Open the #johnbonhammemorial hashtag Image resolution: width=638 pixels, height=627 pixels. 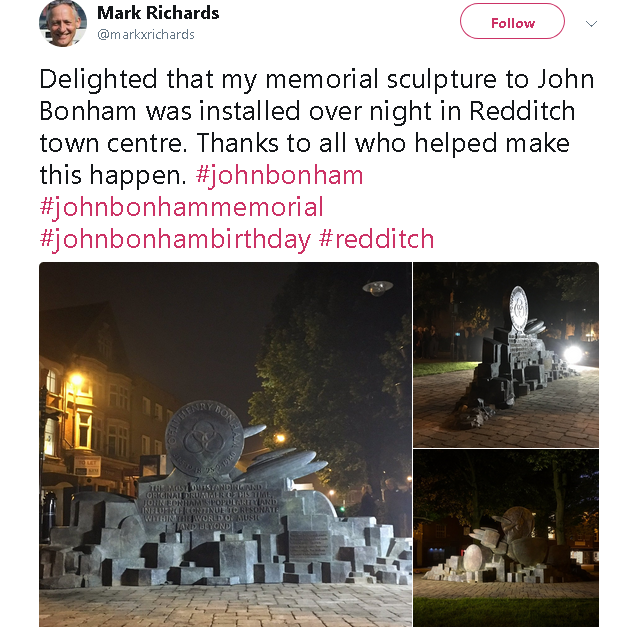(x=181, y=207)
